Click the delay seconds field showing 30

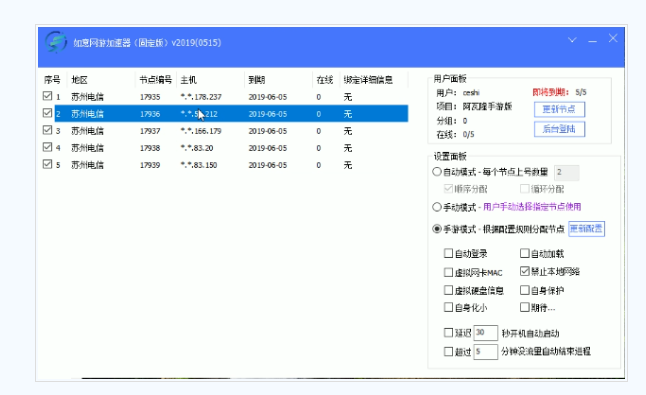pos(485,332)
